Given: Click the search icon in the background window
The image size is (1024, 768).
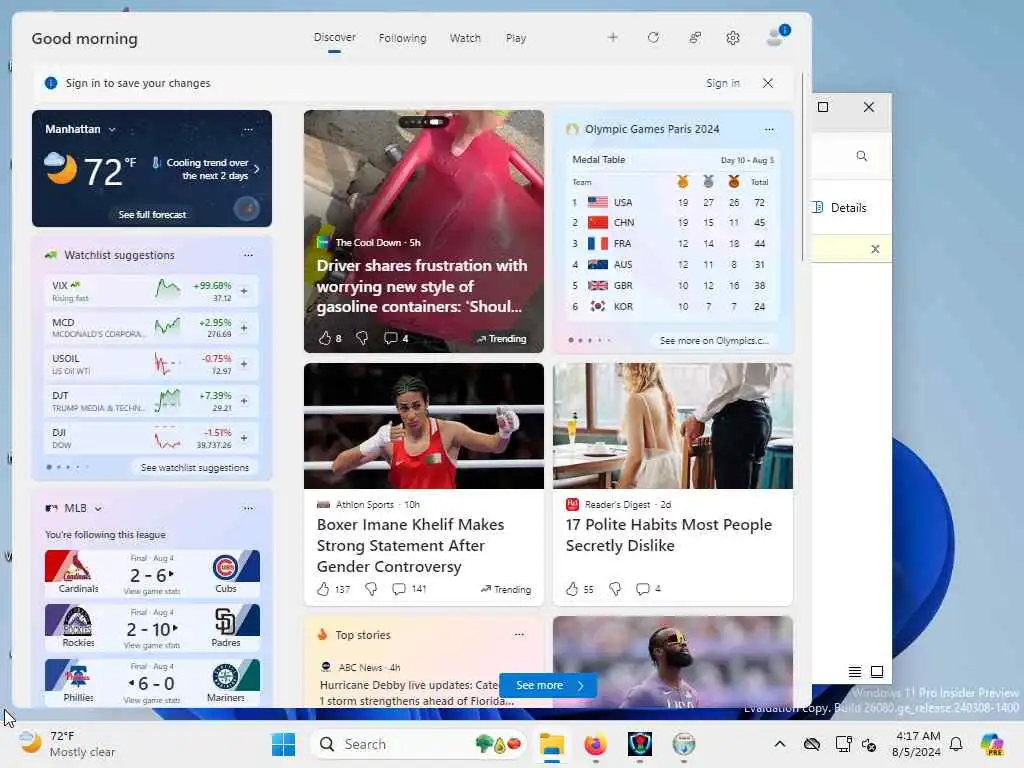Looking at the screenshot, I should [861, 156].
